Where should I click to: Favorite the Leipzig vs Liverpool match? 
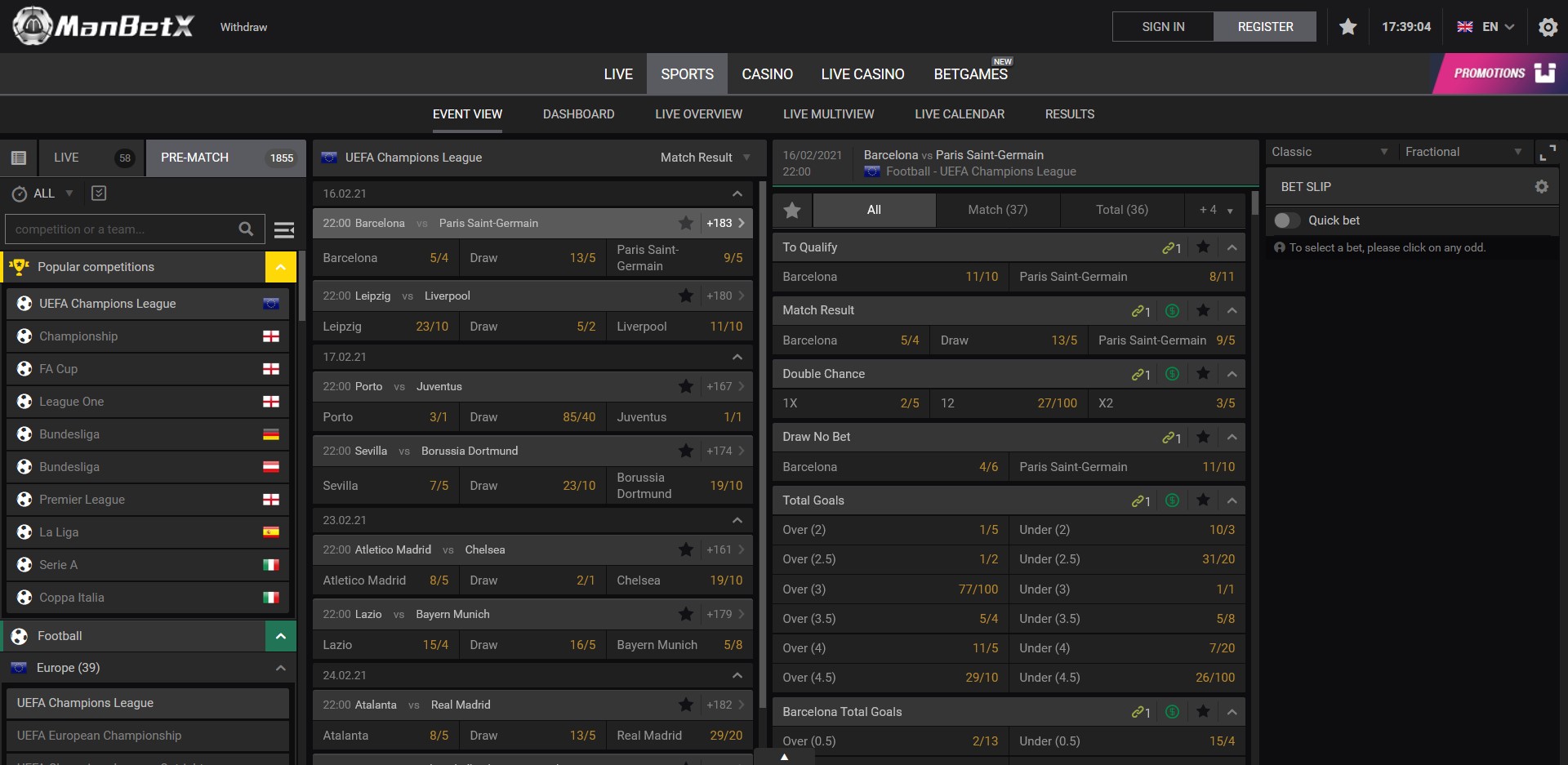coord(686,296)
